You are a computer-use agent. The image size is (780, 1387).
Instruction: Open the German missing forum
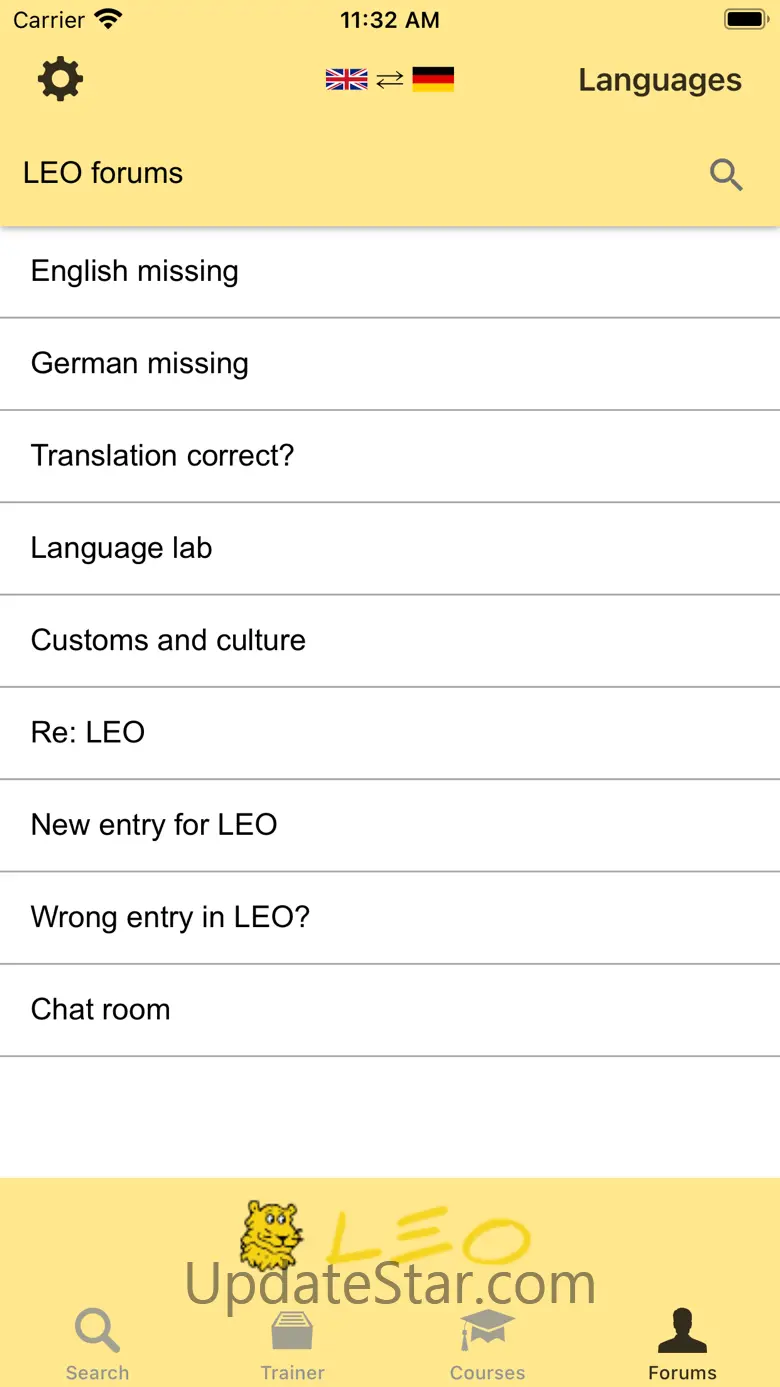tap(390, 363)
